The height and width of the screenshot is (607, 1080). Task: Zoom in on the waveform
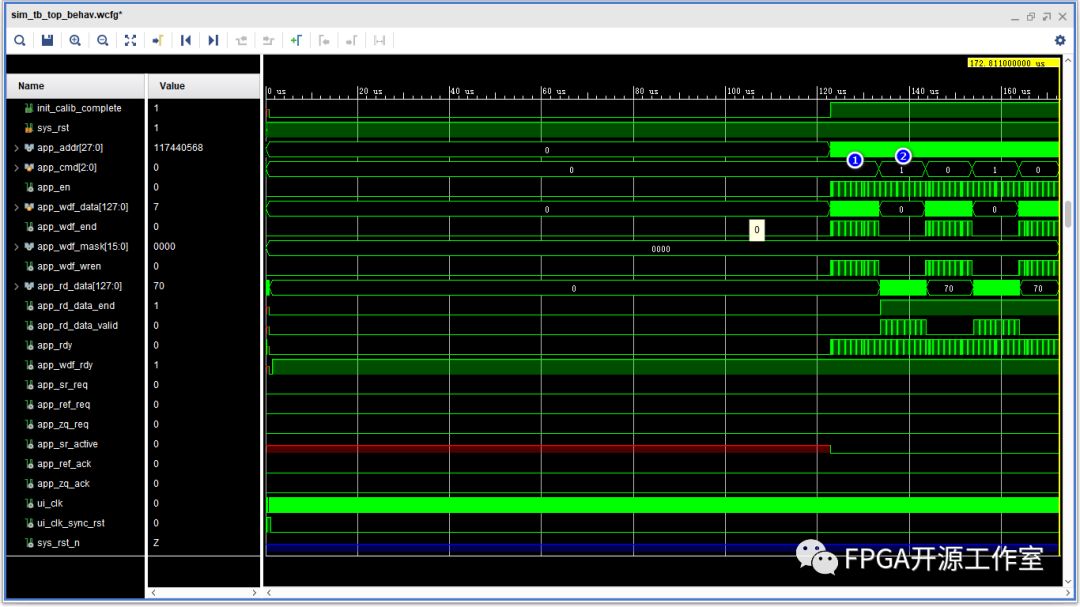click(75, 40)
